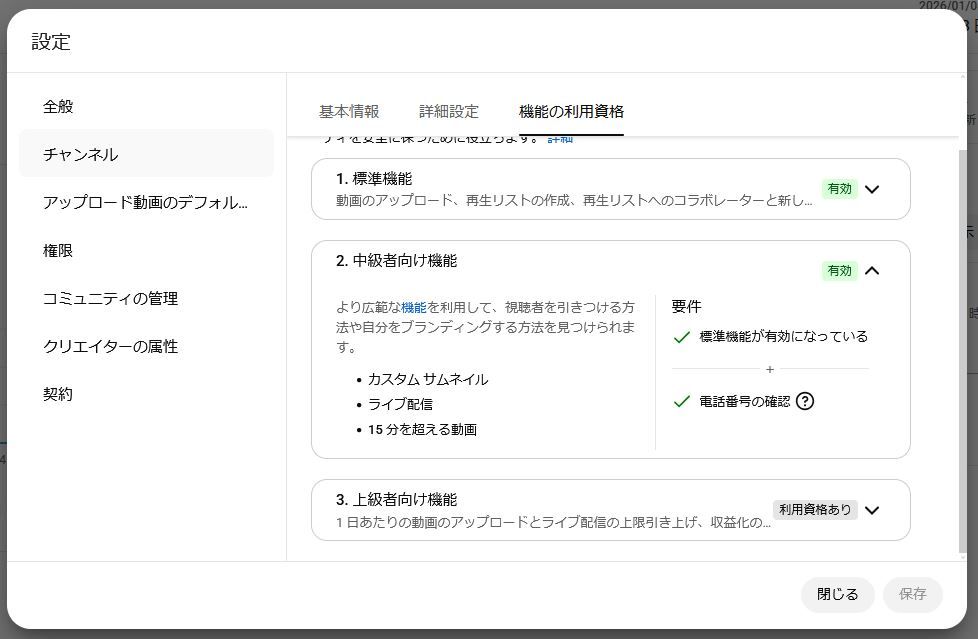Open 全般 in the settings sidebar
Image resolution: width=978 pixels, height=639 pixels.
tap(58, 106)
